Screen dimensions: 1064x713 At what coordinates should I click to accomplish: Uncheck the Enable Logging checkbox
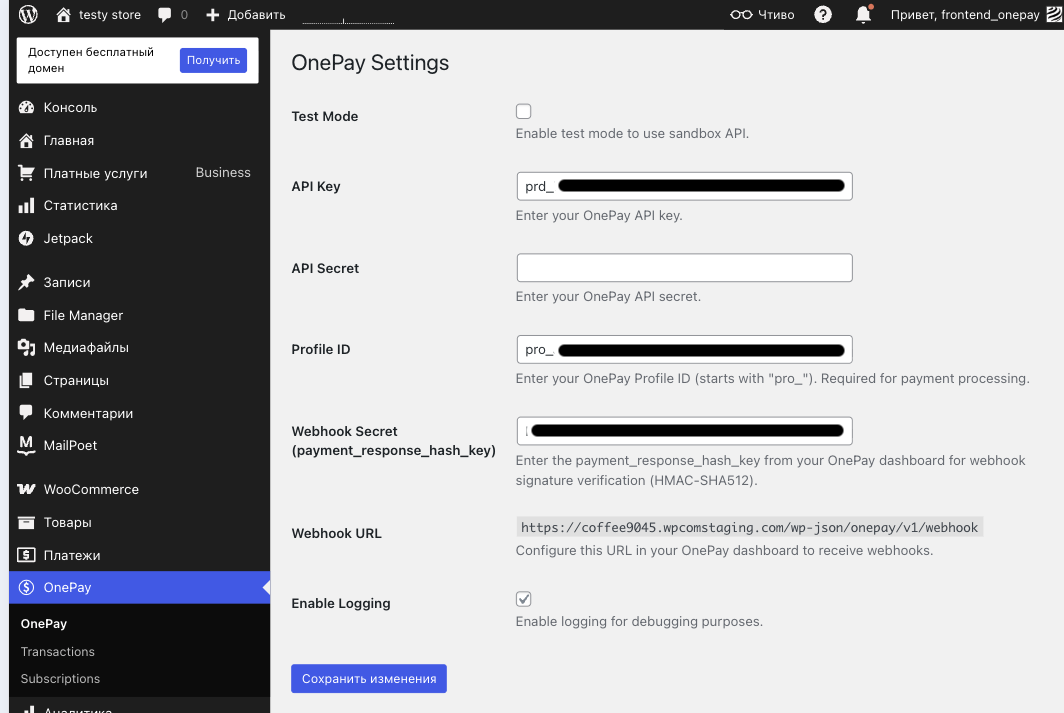click(x=523, y=598)
